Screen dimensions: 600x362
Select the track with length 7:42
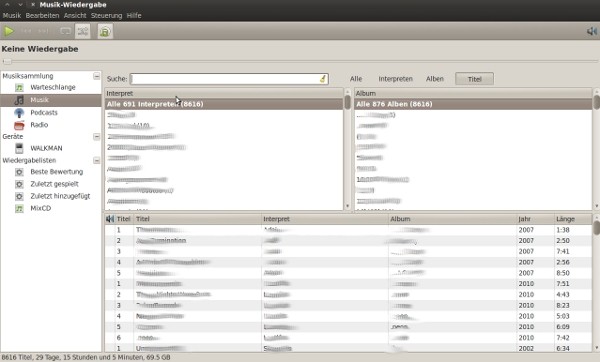[348, 338]
